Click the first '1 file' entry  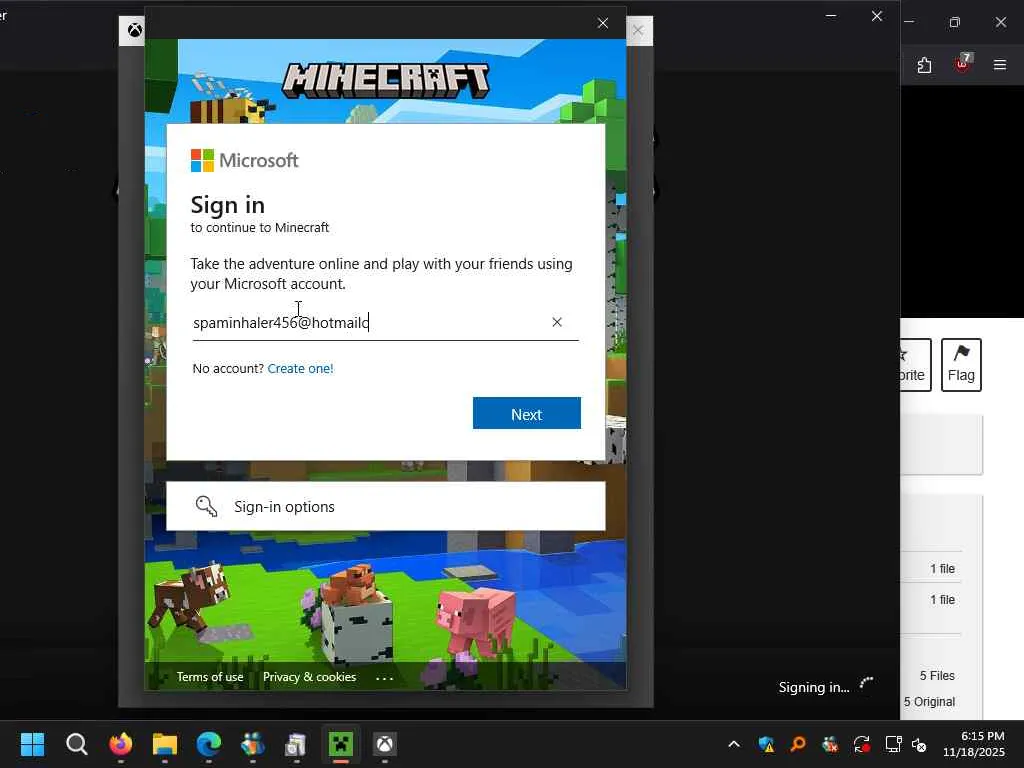[942, 568]
